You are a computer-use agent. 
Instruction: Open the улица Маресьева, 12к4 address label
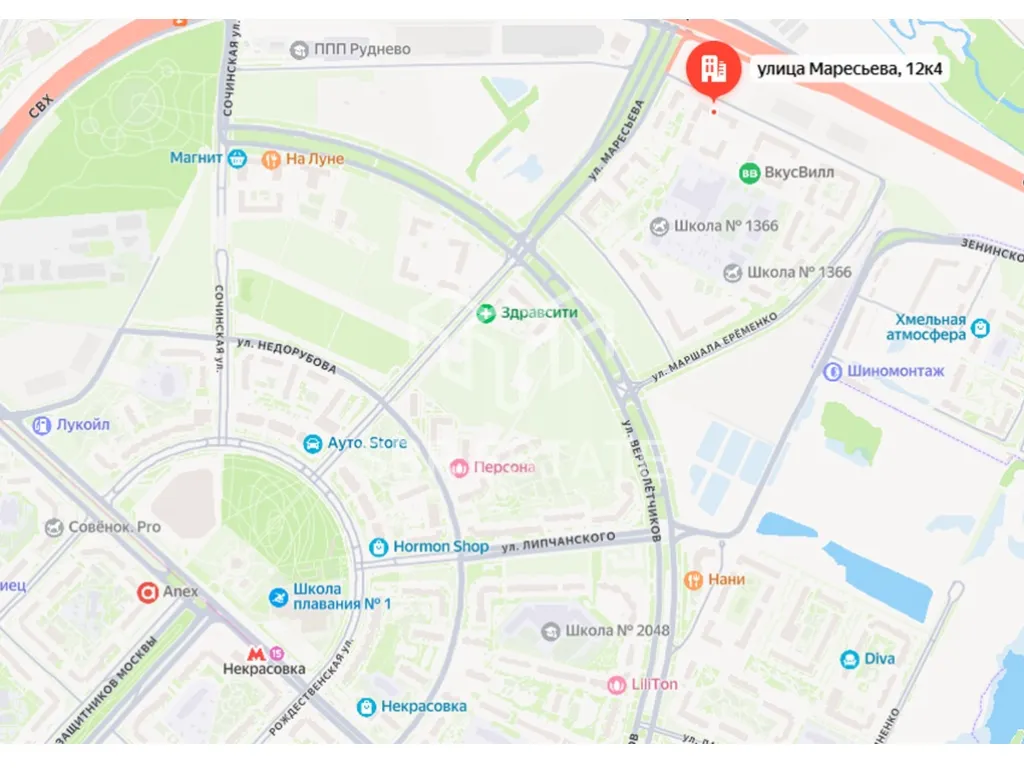(850, 69)
